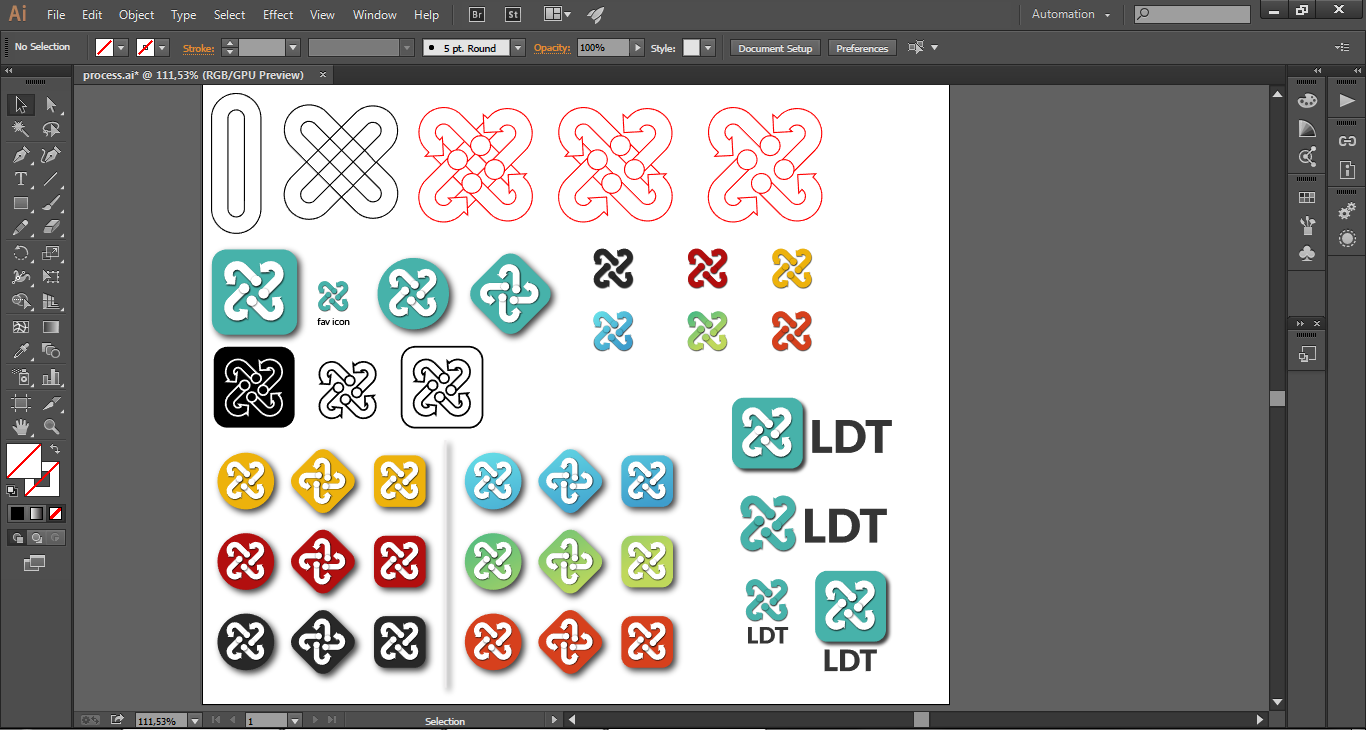
Task: Pick the Scale tool
Action: pyautogui.click(x=52, y=253)
